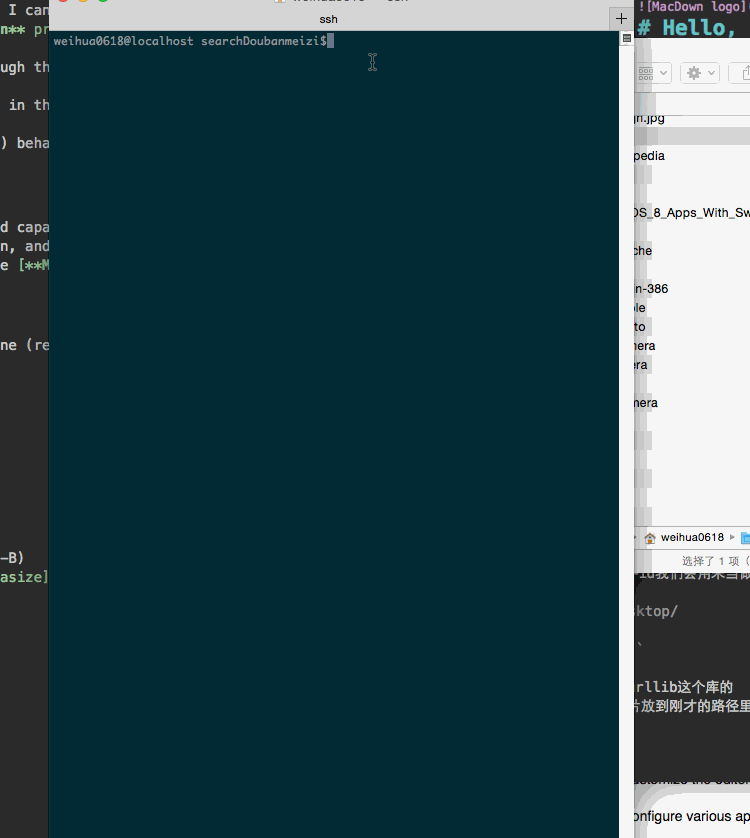
Task: Open Finder's action gear dropdown
Action: point(700,73)
